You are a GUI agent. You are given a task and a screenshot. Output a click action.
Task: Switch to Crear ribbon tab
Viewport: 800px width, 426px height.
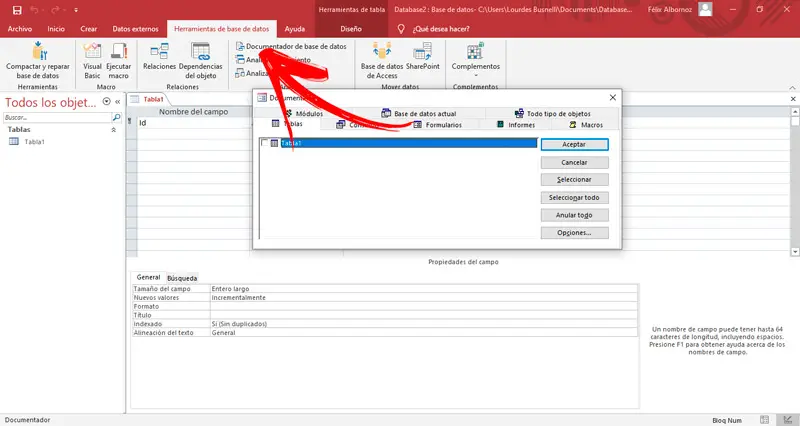89,29
